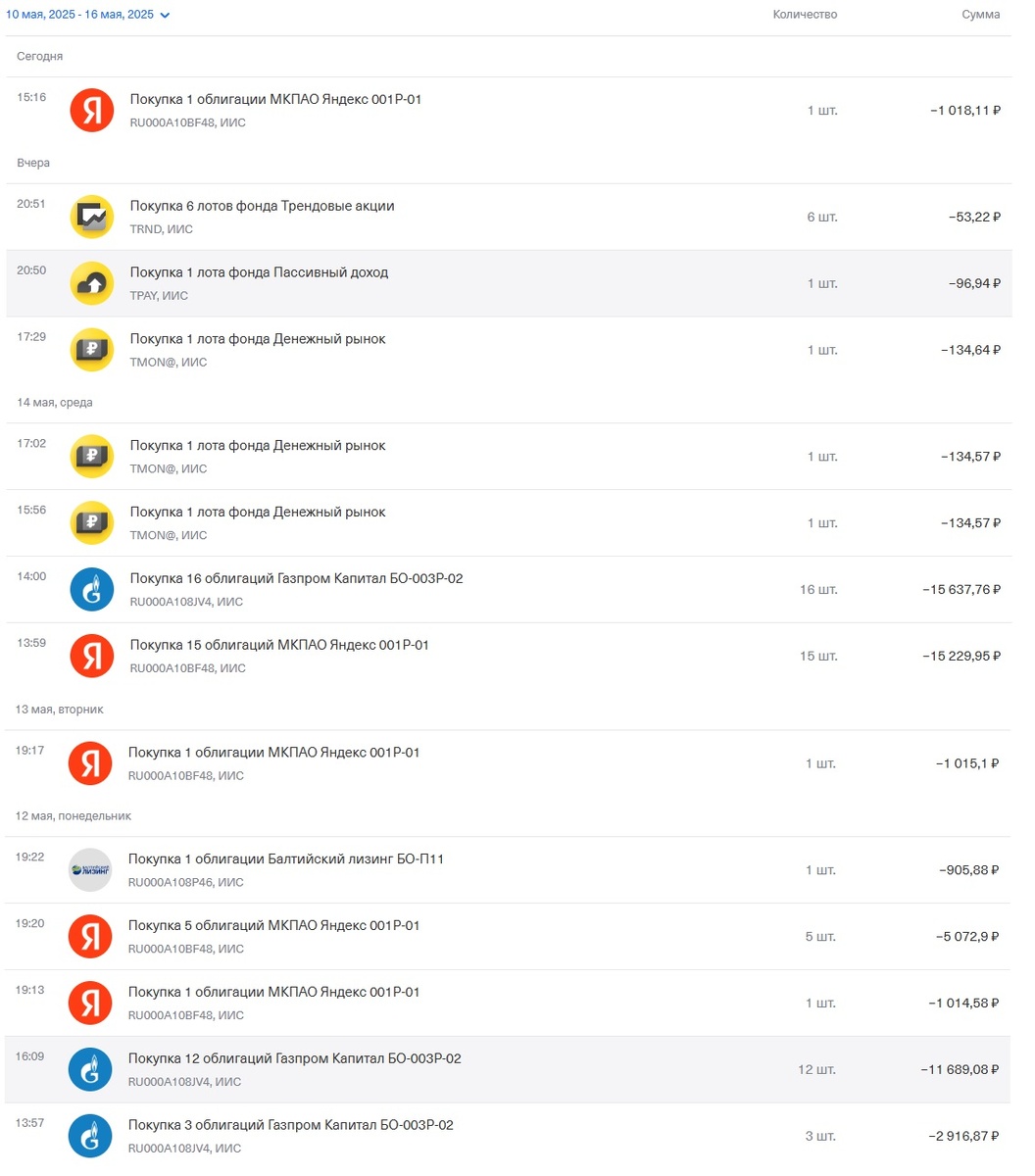This screenshot has width=1035, height=1176.
Task: Open the date range dropdown 10 мая – 16 мая
Action: pos(88,15)
